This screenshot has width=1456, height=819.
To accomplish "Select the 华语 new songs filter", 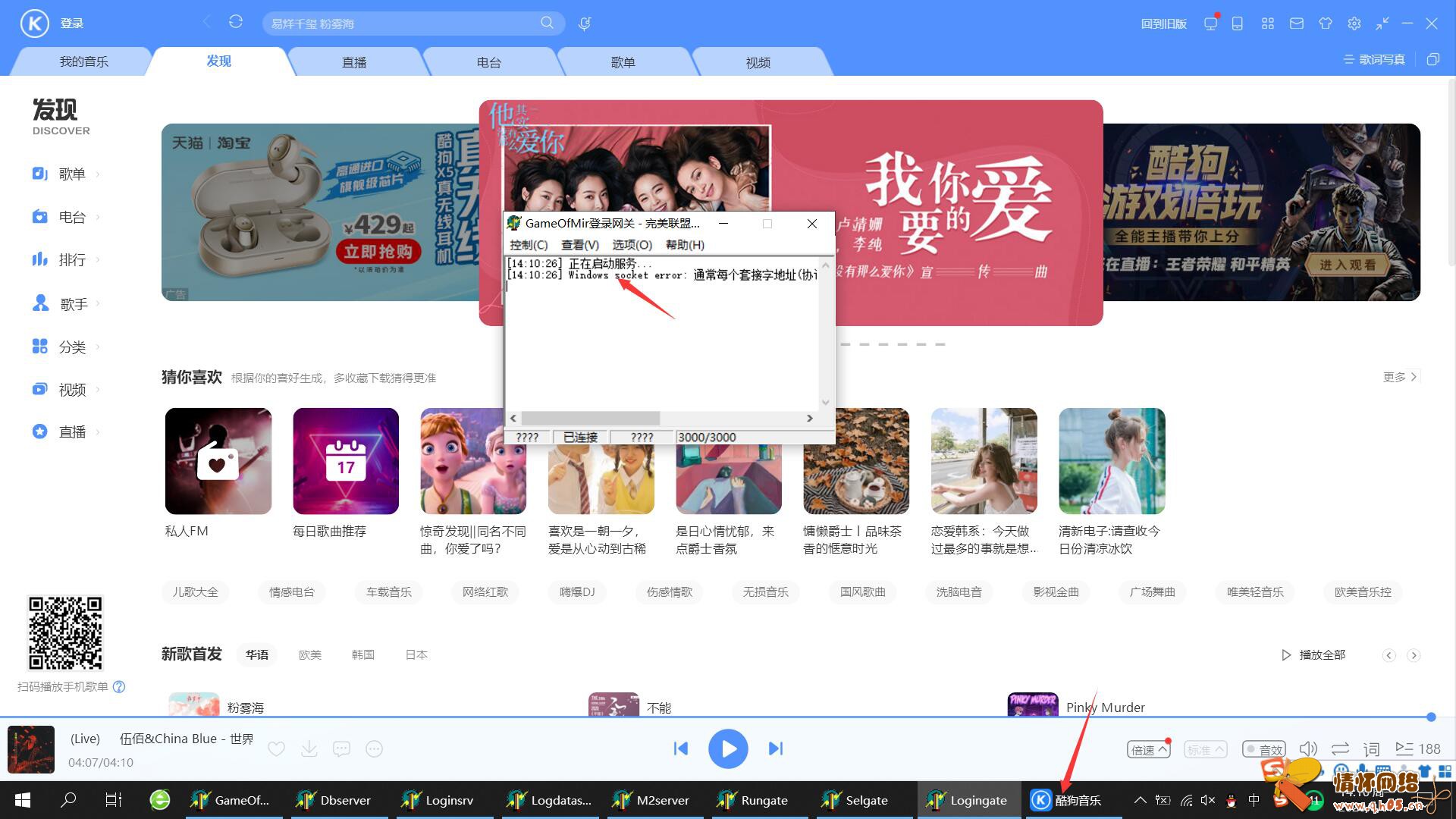I will pyautogui.click(x=257, y=654).
